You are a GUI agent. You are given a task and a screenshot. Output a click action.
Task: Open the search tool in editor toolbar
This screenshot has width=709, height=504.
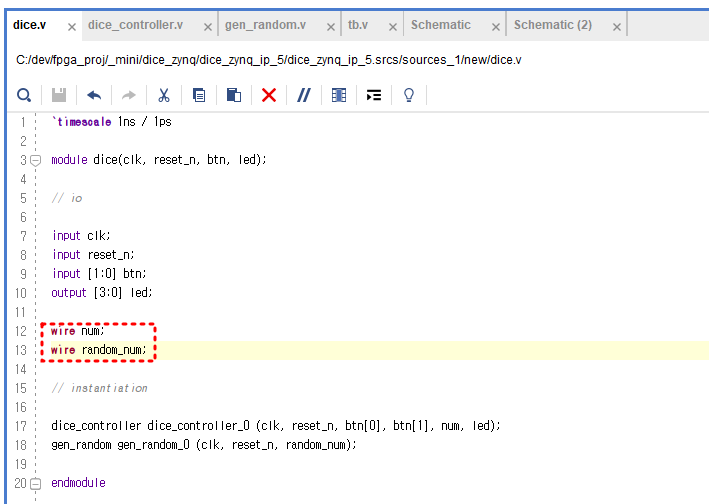(24, 95)
